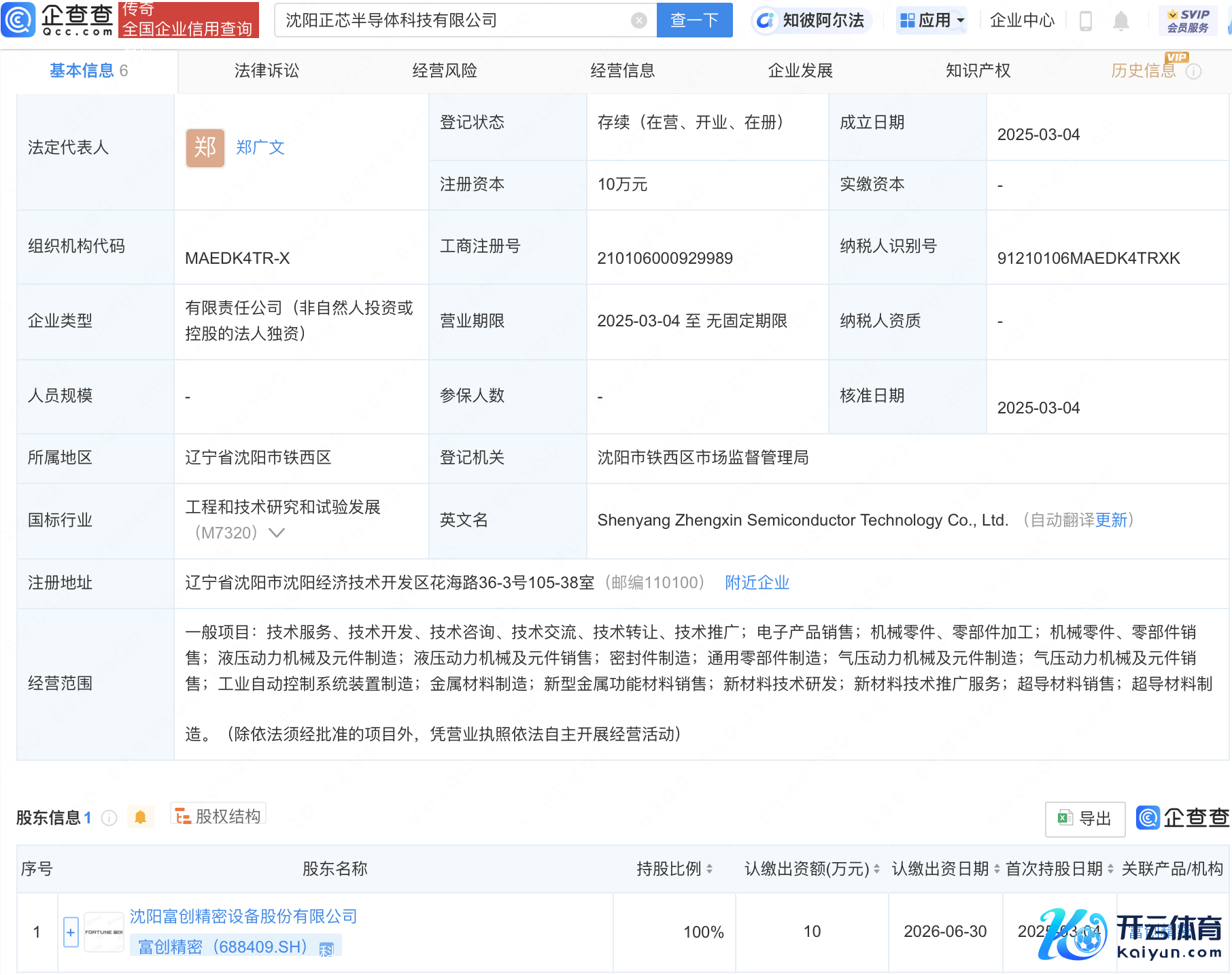Open the notification bell in header

tap(1120, 21)
